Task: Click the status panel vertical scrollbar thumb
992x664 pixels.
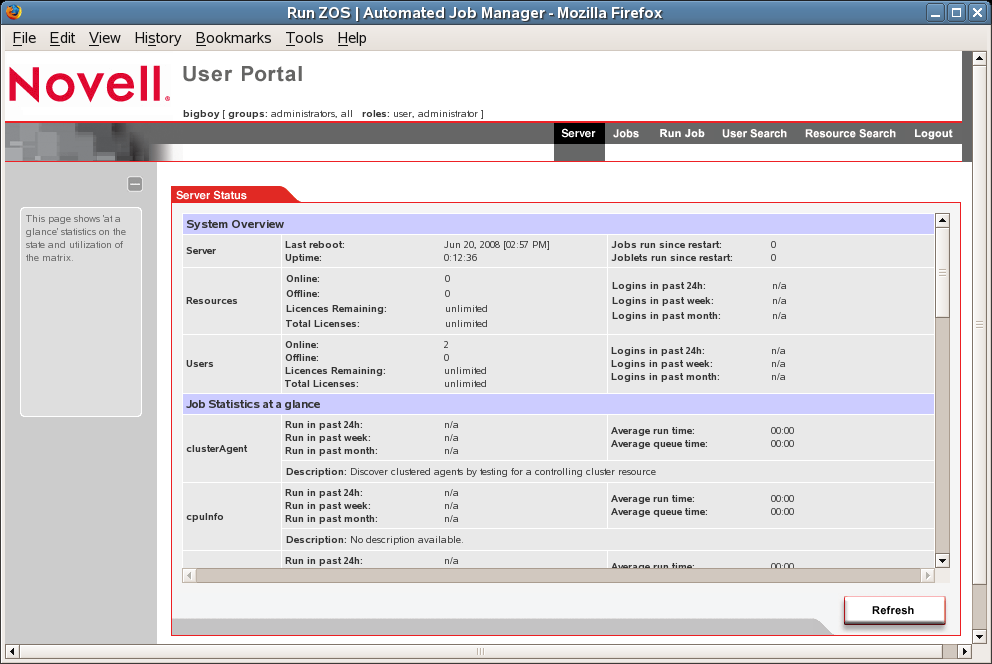Action: click(942, 272)
